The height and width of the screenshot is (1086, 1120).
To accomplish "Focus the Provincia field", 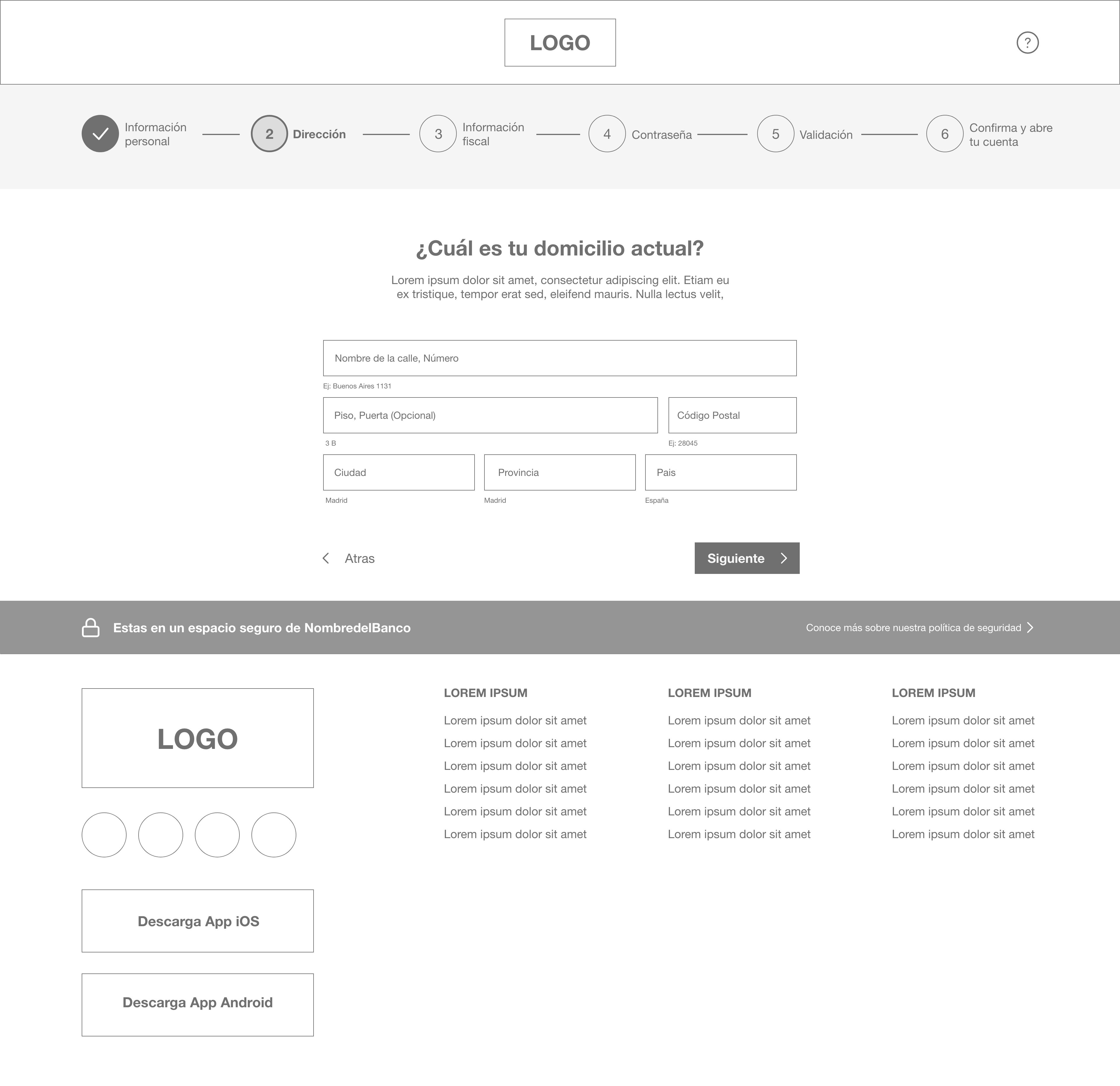I will (x=560, y=472).
